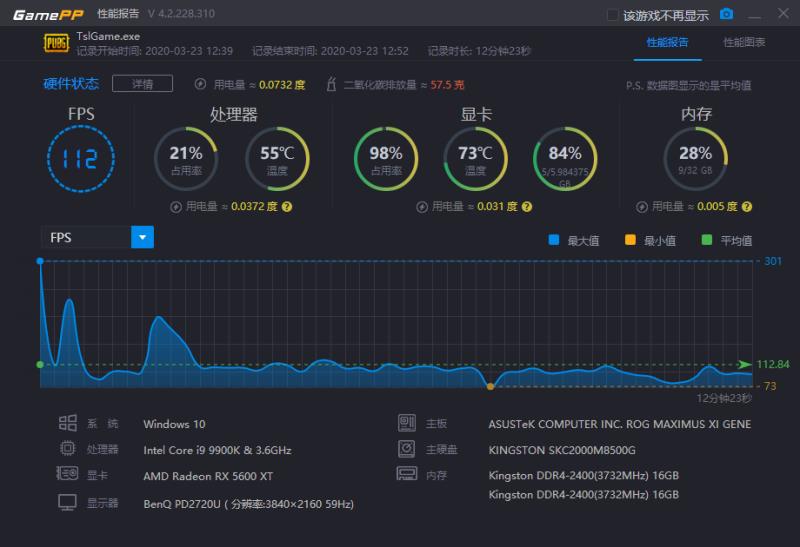Click the GPU usage 98% gauge
The image size is (800, 547).
(386, 159)
